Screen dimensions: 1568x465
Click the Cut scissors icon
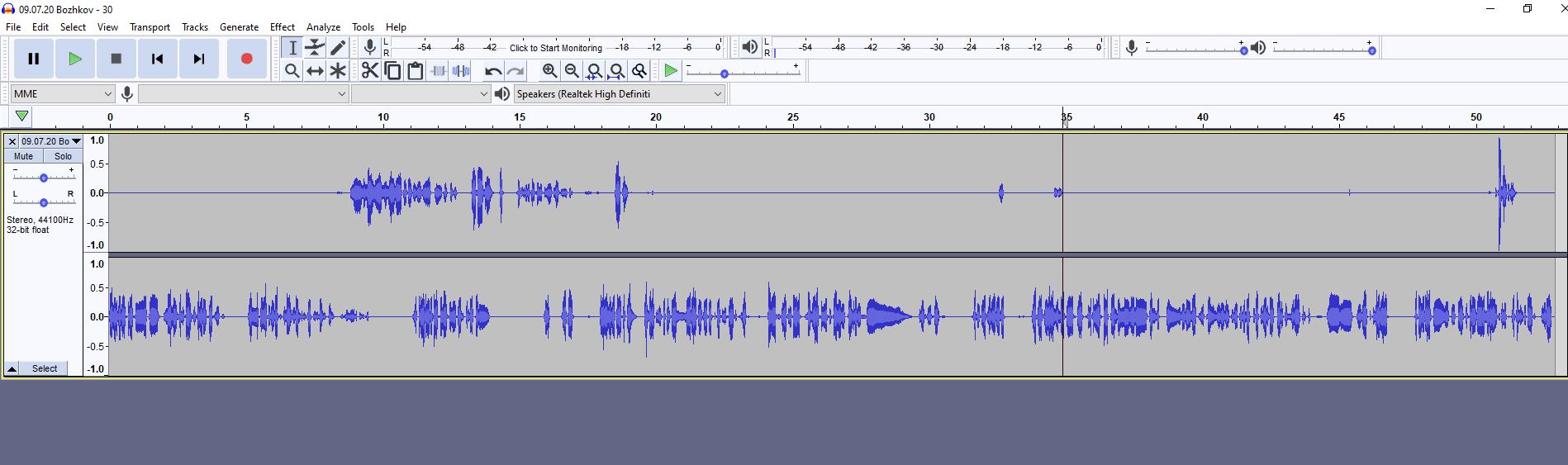click(369, 71)
